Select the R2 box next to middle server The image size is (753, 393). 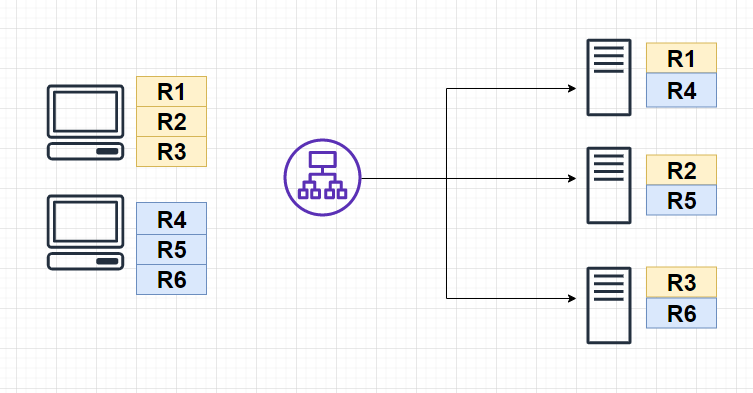(x=681, y=170)
